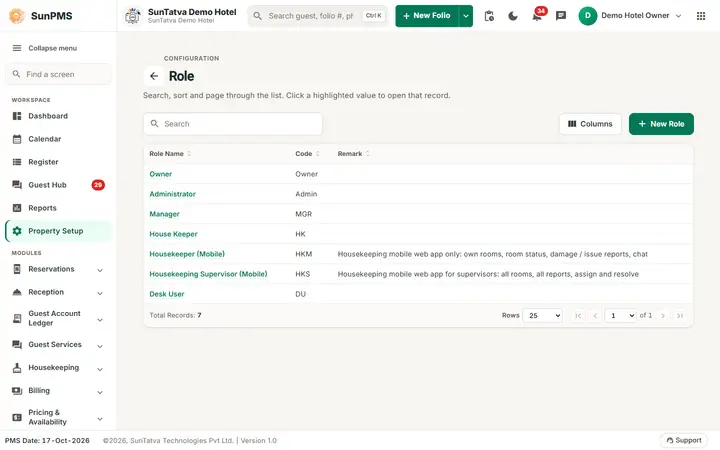The height and width of the screenshot is (450, 720).
Task: Open the clipboard clock icon in header
Action: click(x=489, y=16)
